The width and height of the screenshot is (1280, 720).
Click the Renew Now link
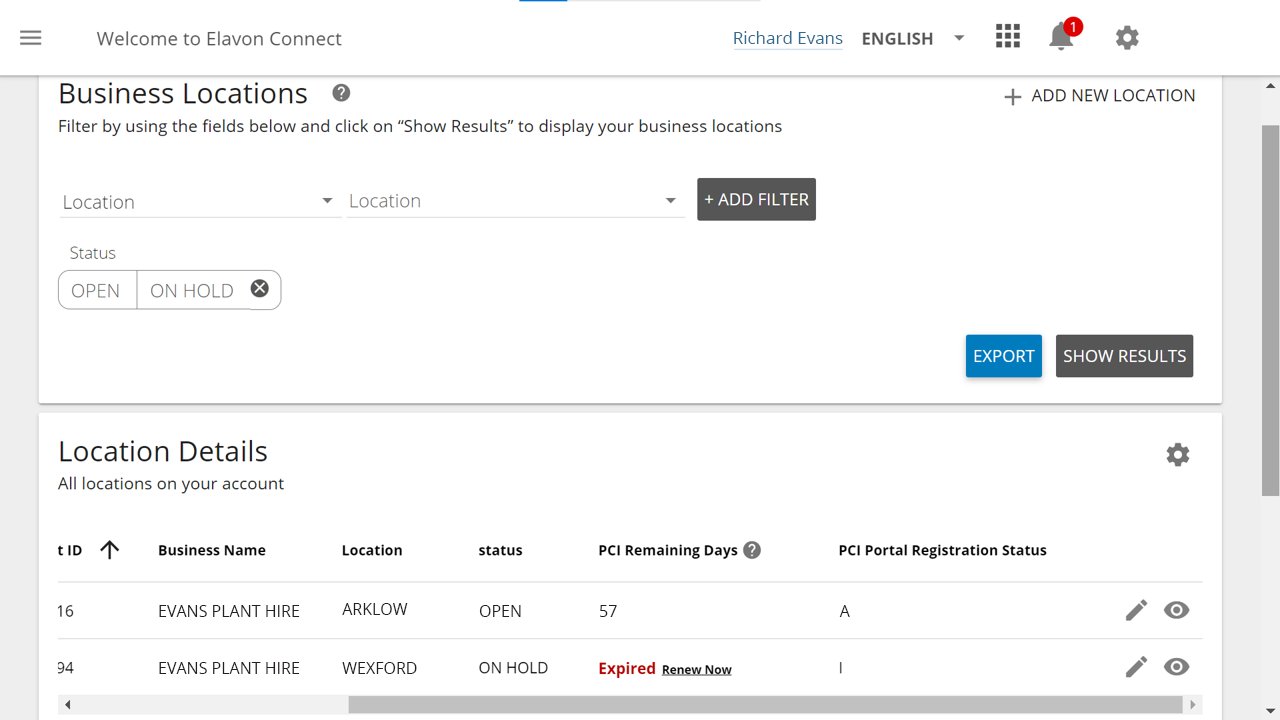tap(696, 669)
